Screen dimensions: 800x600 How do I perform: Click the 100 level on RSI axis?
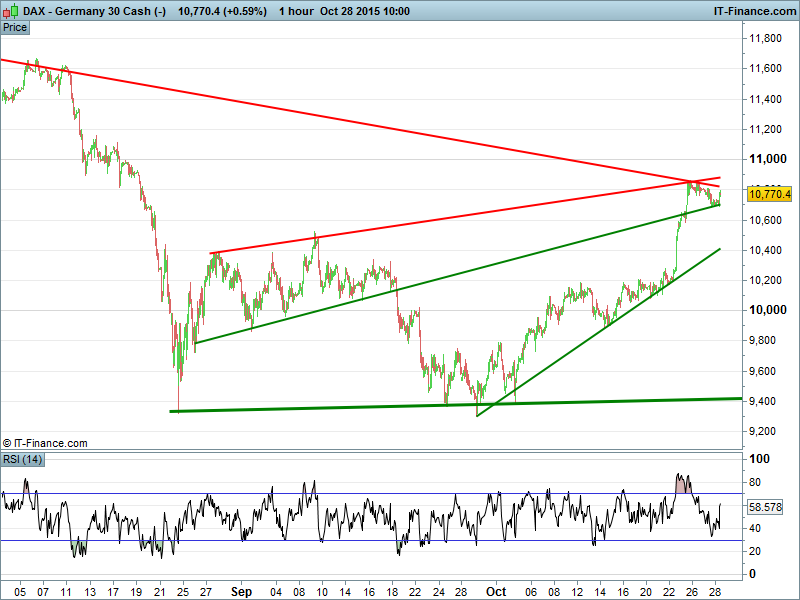coord(759,459)
